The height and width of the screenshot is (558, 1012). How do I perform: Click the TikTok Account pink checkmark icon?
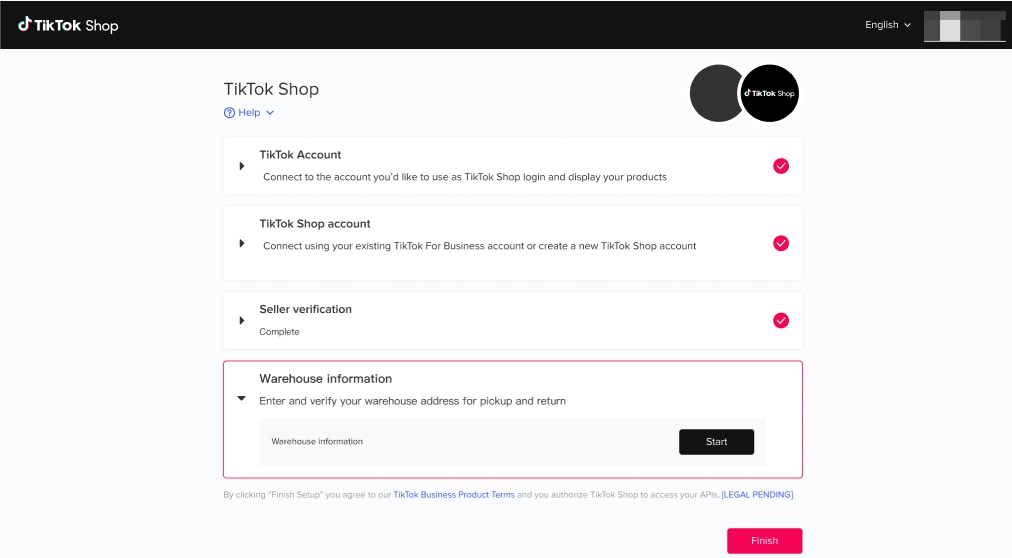pos(781,166)
